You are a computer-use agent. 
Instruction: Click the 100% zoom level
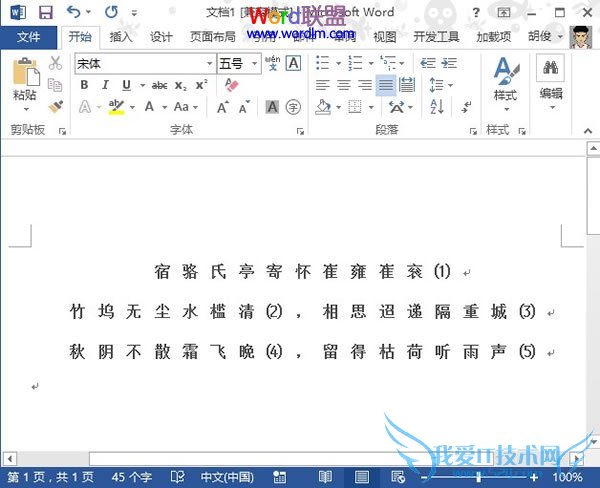pos(567,477)
